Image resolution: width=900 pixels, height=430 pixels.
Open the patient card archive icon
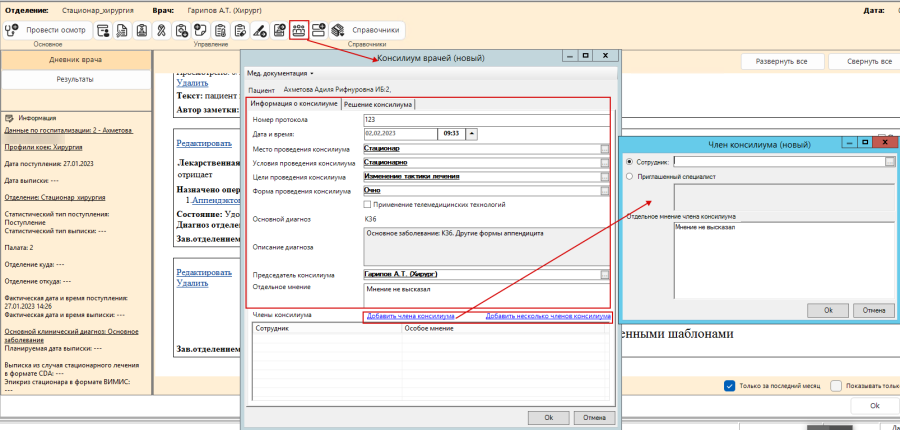tap(103, 30)
